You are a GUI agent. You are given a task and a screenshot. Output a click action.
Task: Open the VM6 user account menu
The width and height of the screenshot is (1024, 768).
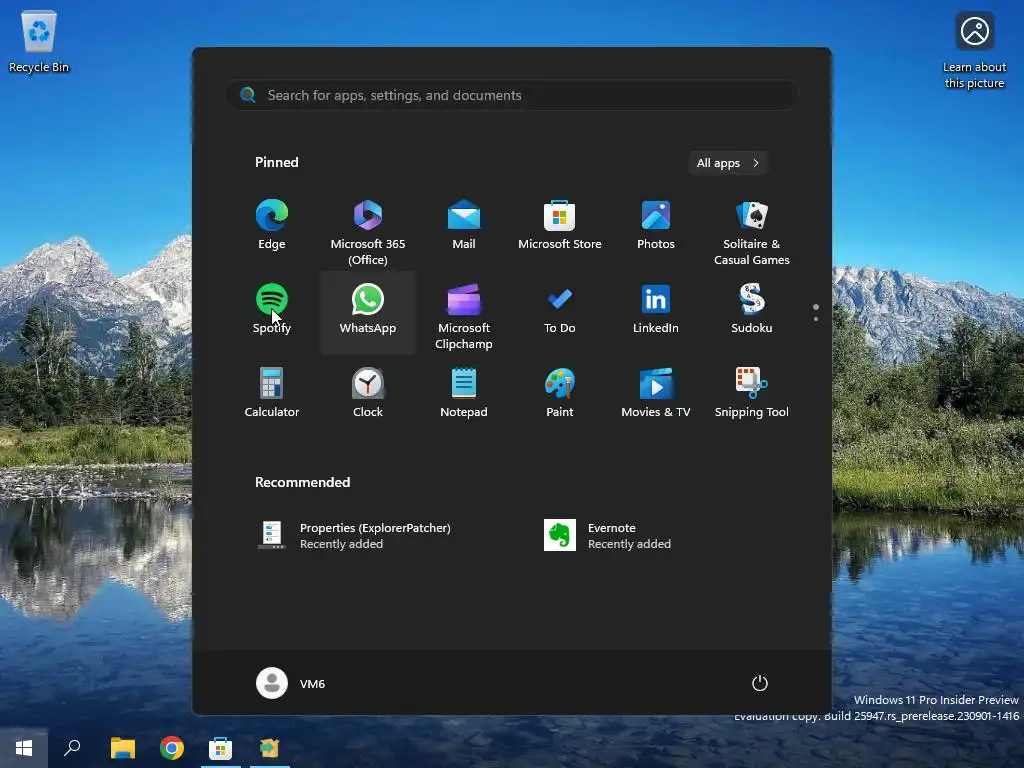291,683
